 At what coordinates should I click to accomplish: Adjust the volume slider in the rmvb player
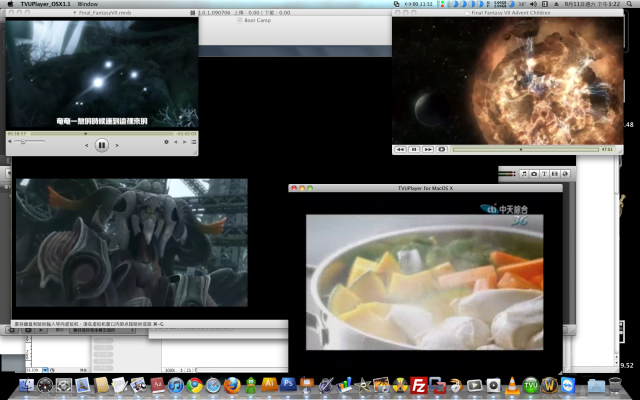click(29, 142)
